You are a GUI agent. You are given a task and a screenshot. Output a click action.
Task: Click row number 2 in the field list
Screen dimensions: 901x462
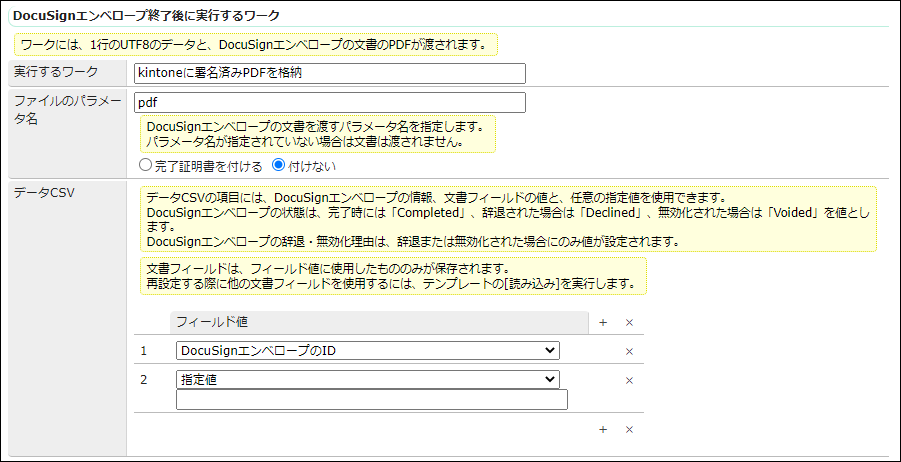[x=144, y=380]
